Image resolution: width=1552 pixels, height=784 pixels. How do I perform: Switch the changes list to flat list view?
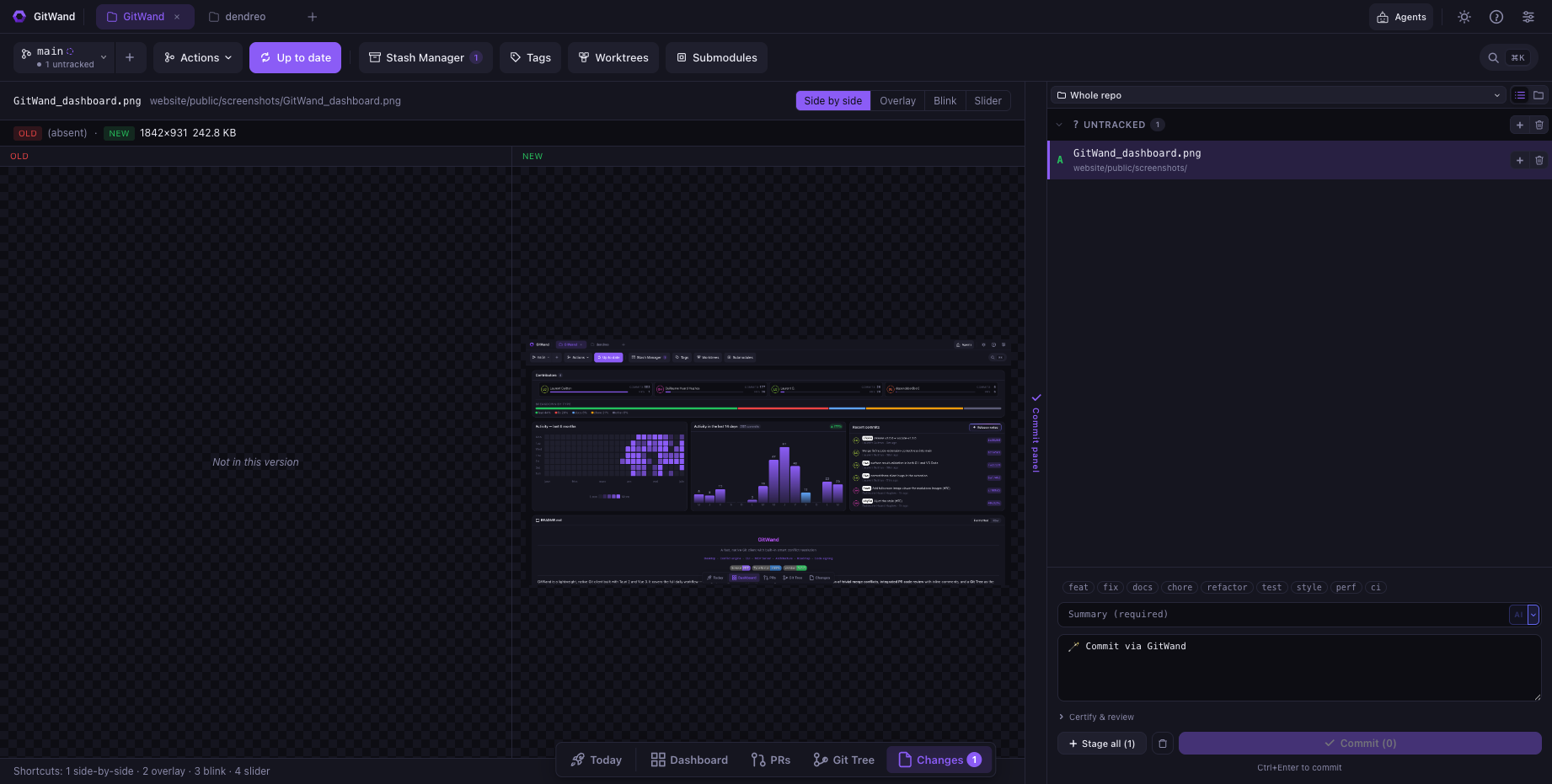click(1520, 95)
